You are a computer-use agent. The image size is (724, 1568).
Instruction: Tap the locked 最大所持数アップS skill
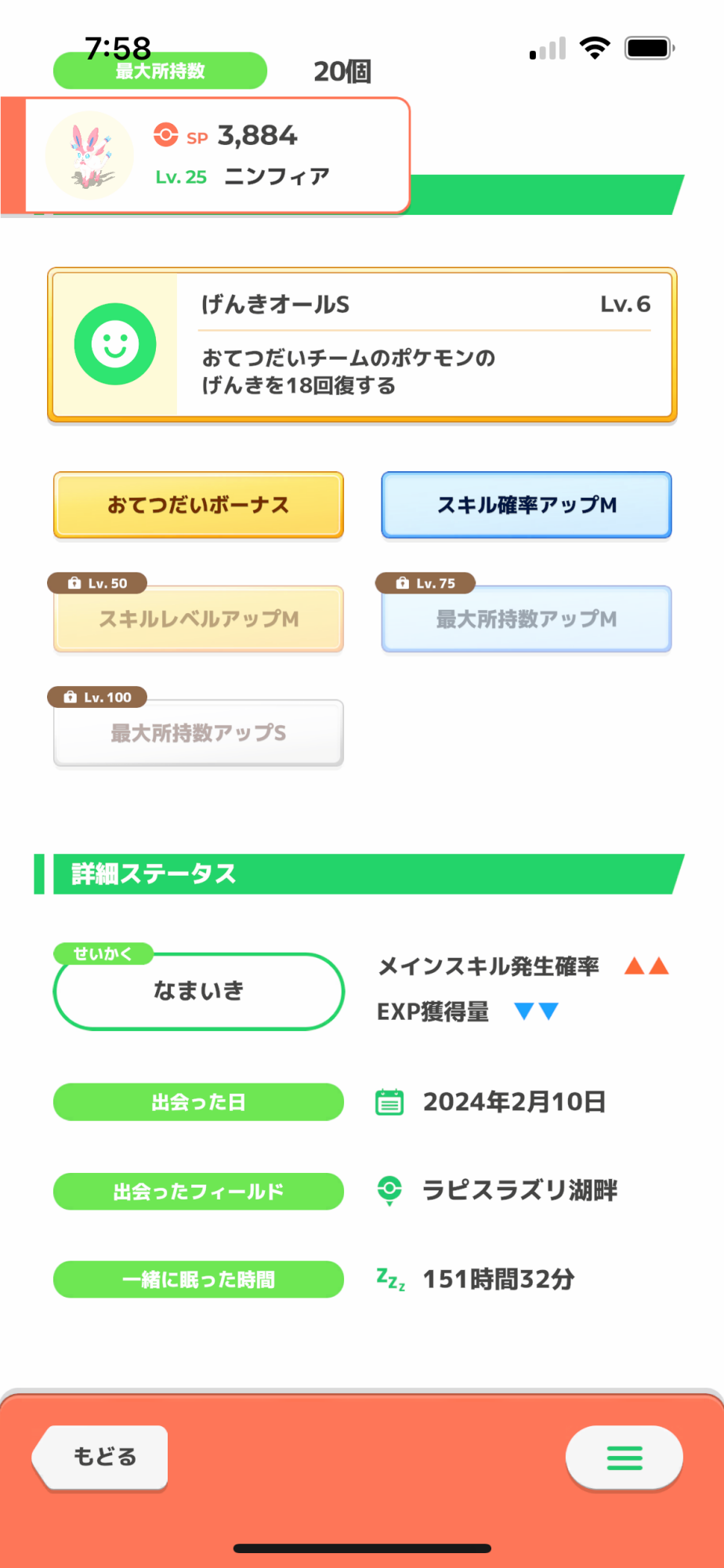(198, 733)
